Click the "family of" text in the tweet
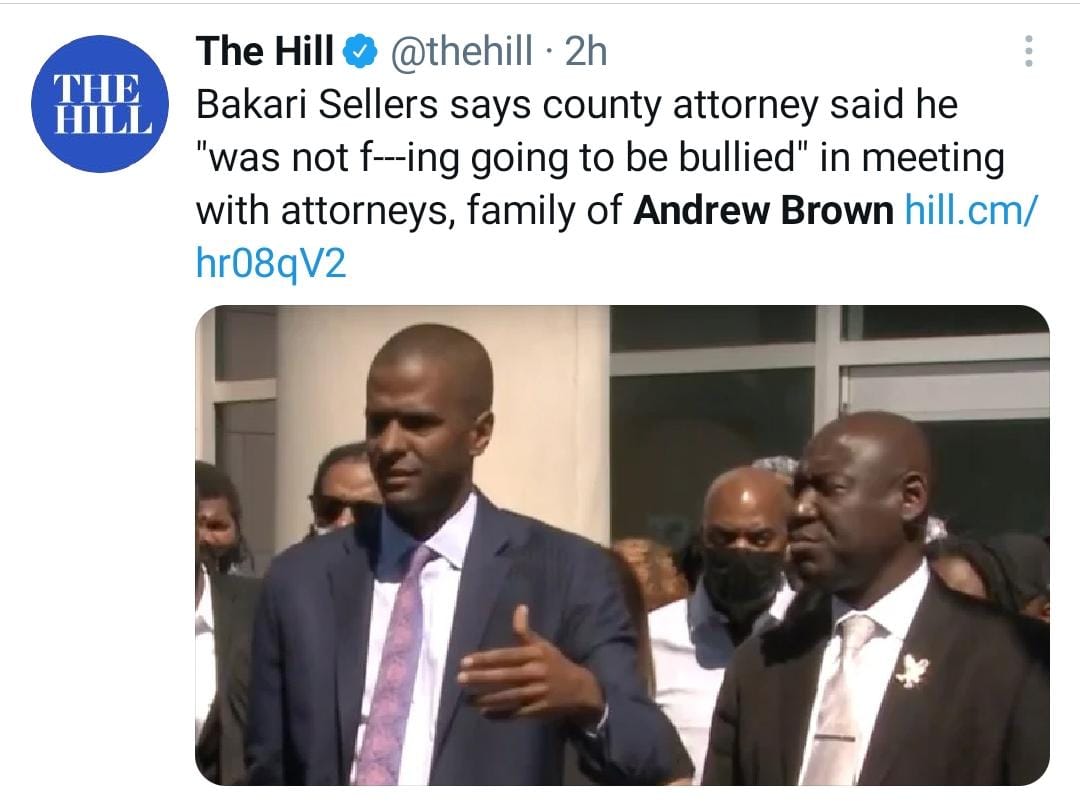 [544, 209]
